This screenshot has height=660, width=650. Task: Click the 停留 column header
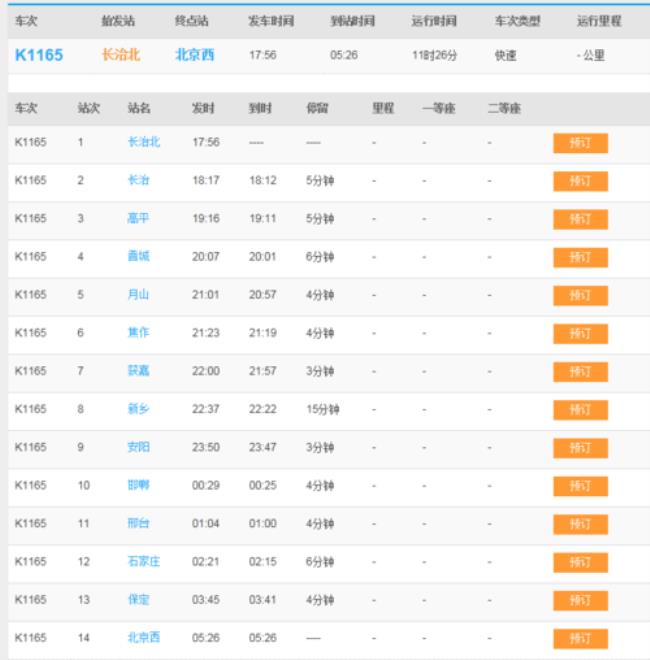(x=317, y=109)
